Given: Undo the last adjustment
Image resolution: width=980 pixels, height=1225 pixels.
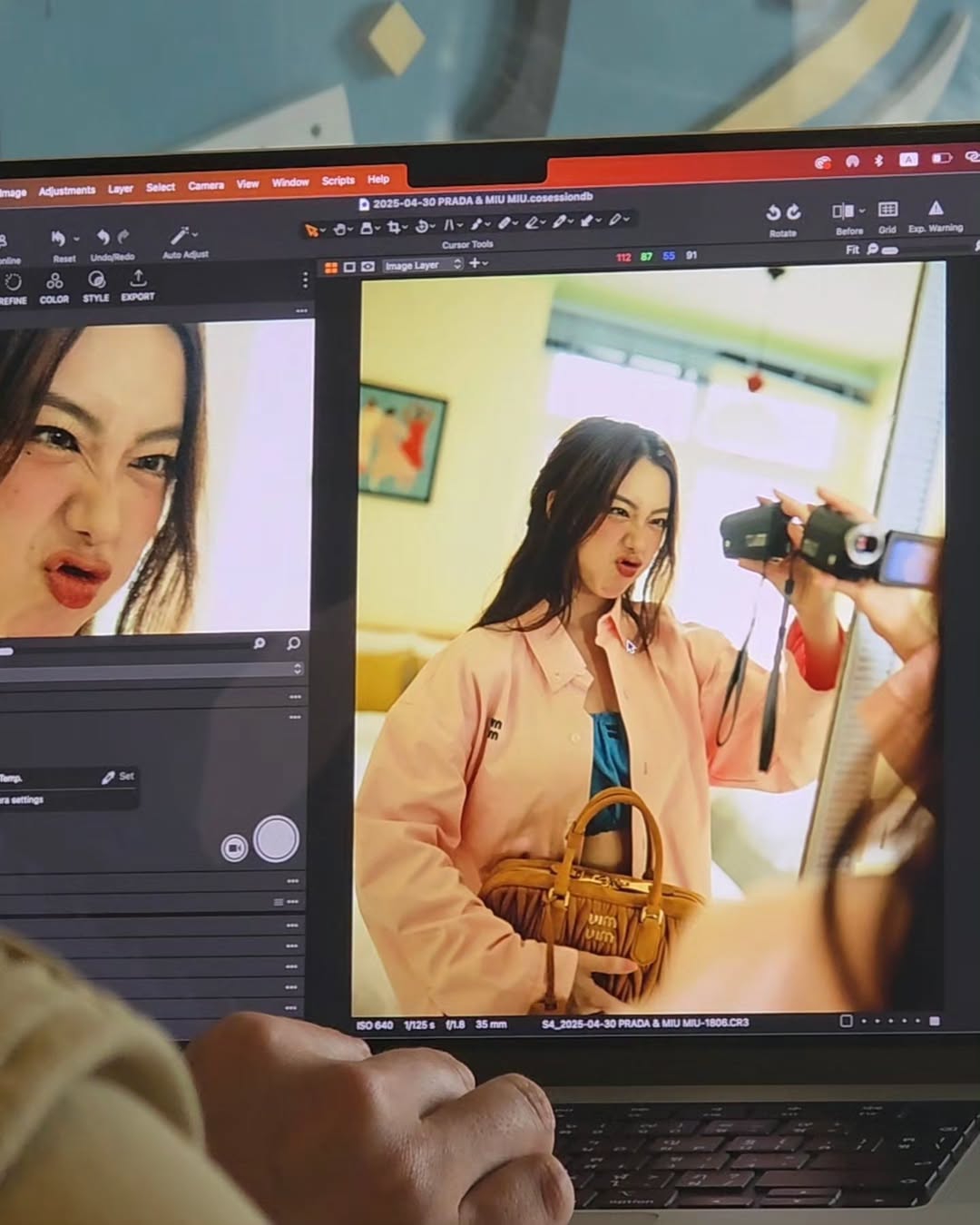Looking at the screenshot, I should coord(103,237).
